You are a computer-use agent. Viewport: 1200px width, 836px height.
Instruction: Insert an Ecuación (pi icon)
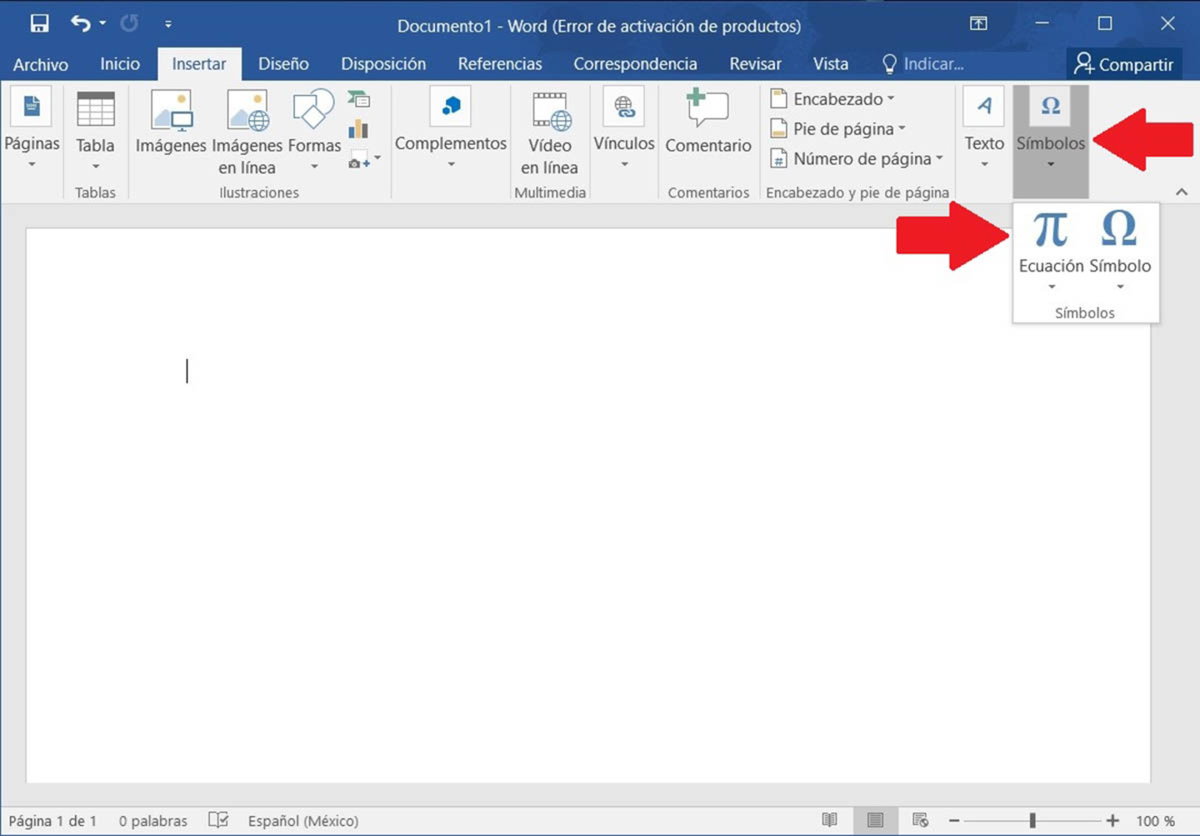click(x=1051, y=250)
